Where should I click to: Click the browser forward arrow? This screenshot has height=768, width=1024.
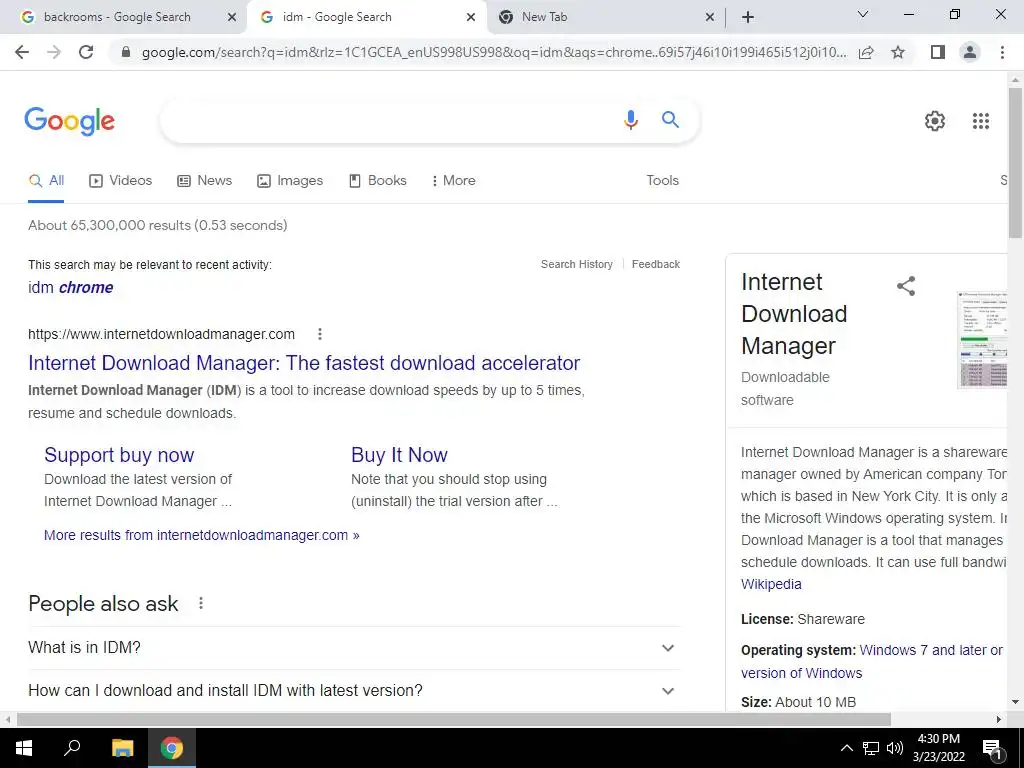54,52
